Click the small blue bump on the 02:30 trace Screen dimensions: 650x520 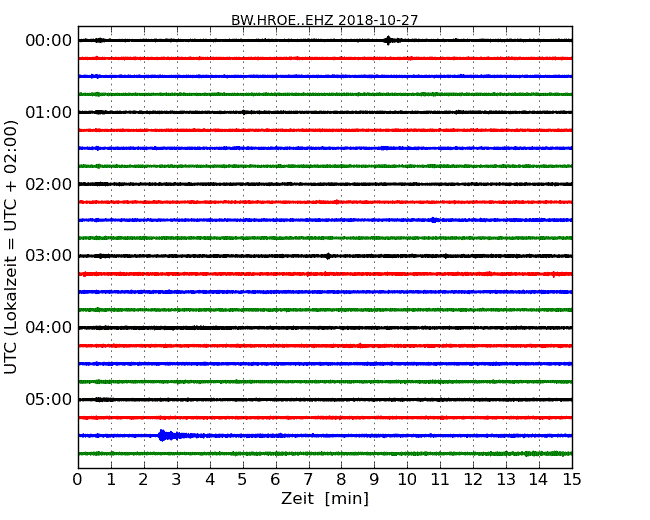434,220
